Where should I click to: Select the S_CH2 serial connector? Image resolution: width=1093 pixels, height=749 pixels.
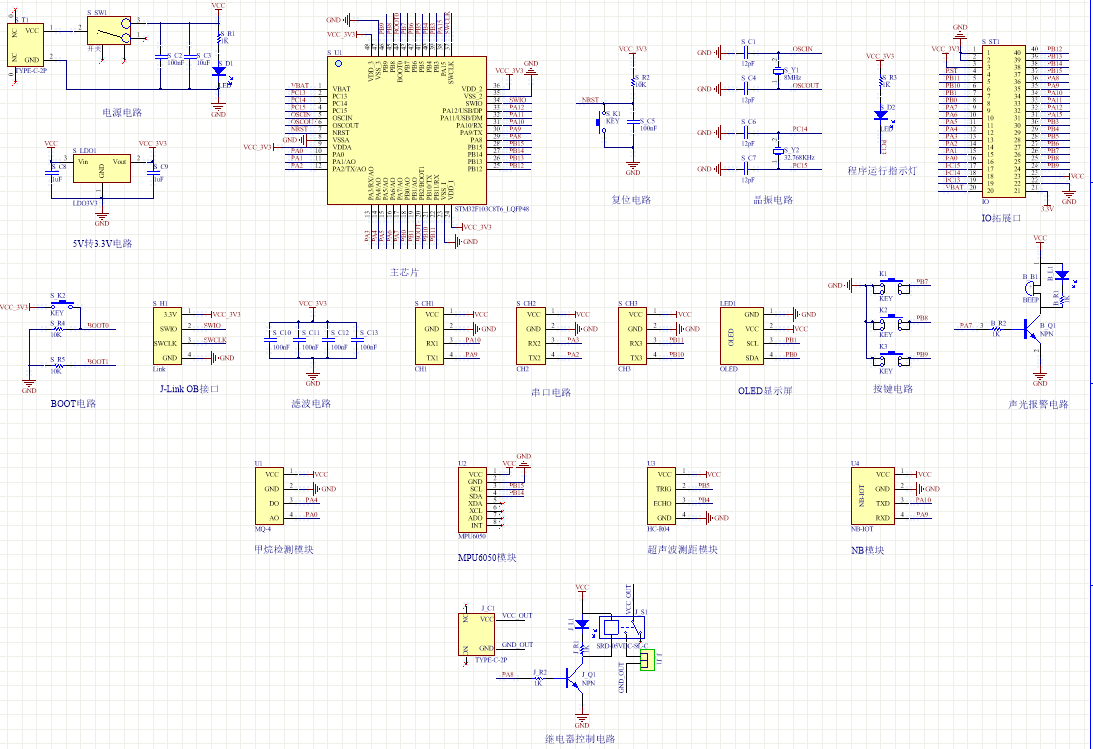531,336
